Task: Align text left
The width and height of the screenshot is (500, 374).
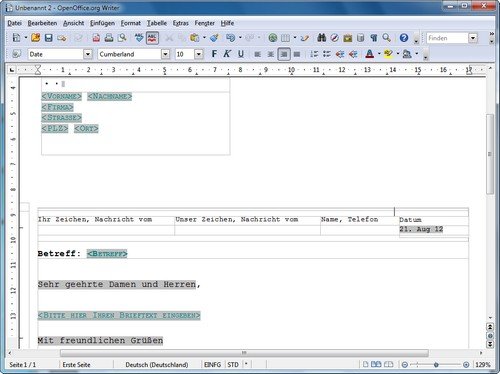Action: pos(257,54)
